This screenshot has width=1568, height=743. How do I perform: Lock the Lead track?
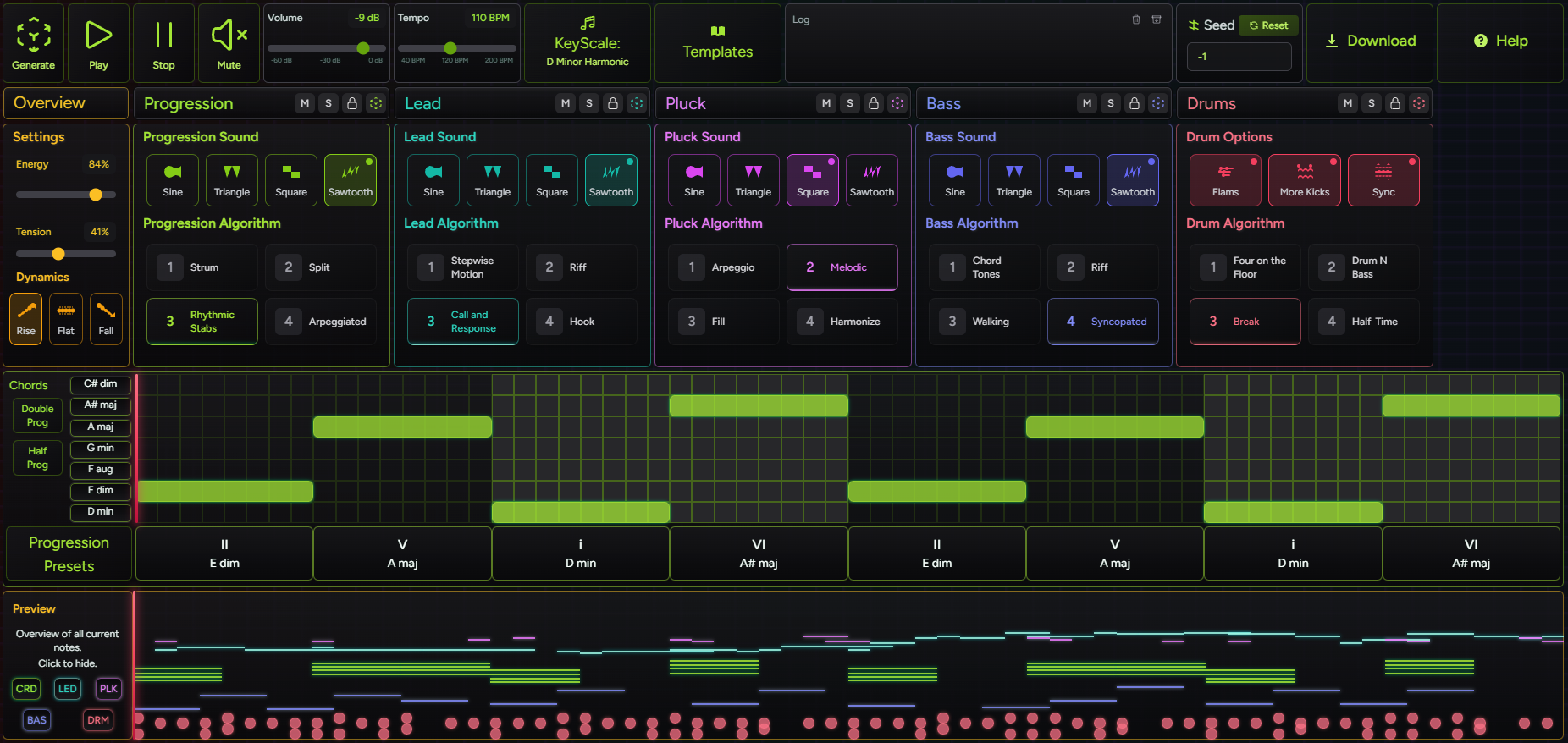[x=613, y=103]
